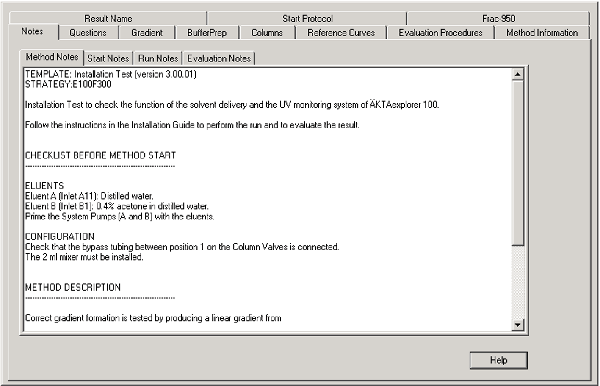Open the Result Name tab

click(108, 18)
